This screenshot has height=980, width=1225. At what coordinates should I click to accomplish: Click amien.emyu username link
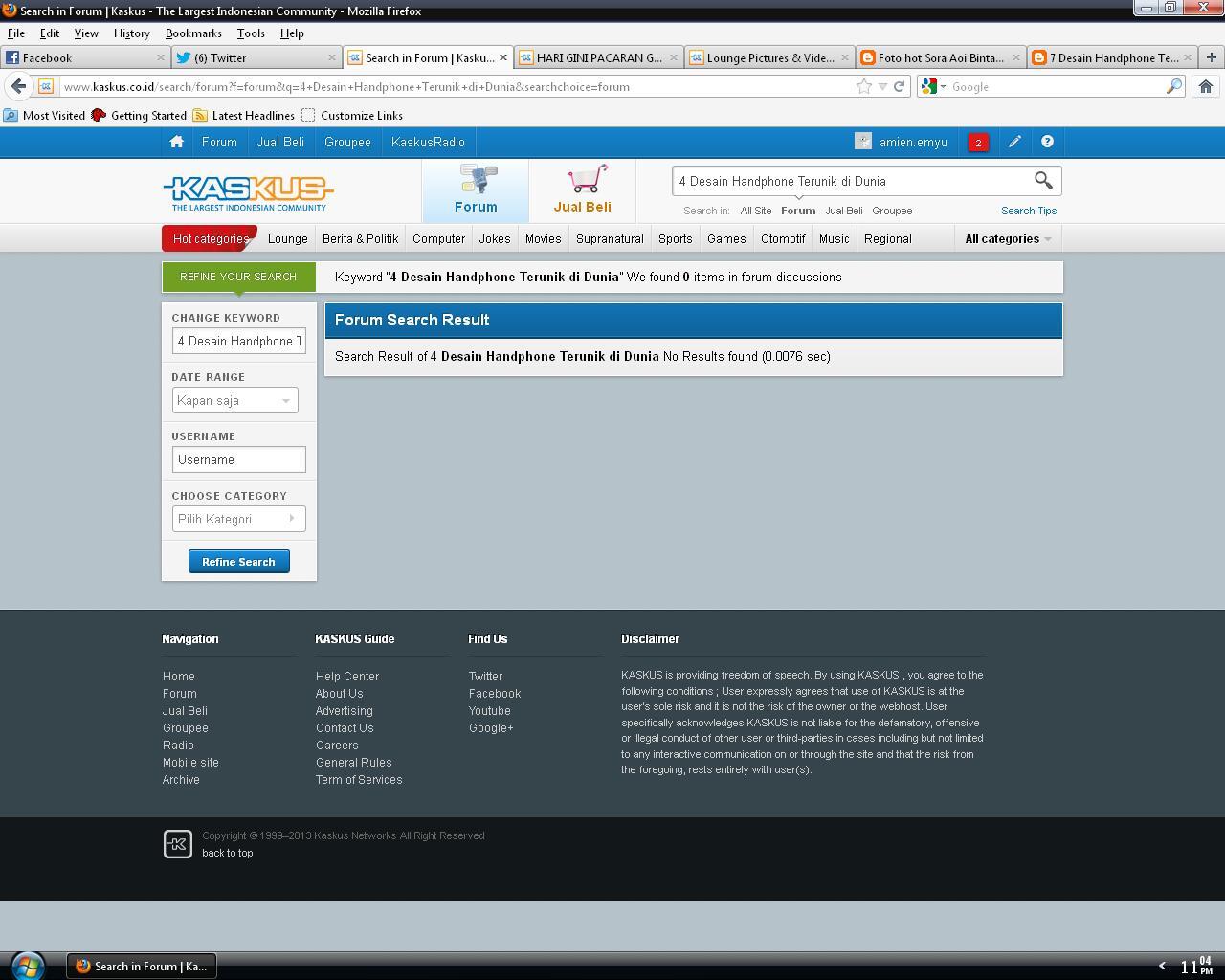913,142
